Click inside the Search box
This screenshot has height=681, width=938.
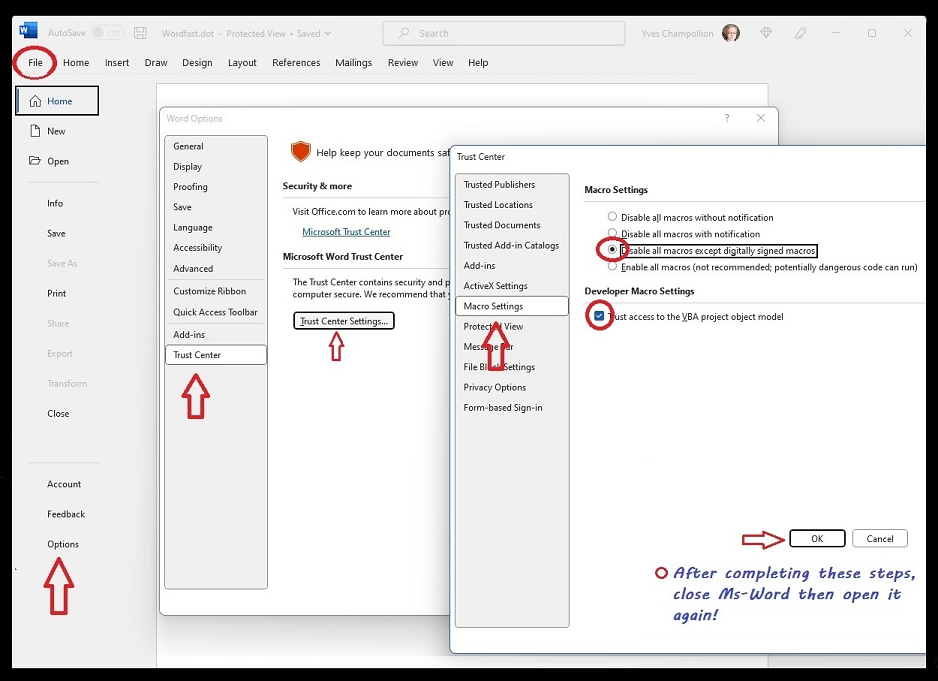pyautogui.click(x=504, y=34)
